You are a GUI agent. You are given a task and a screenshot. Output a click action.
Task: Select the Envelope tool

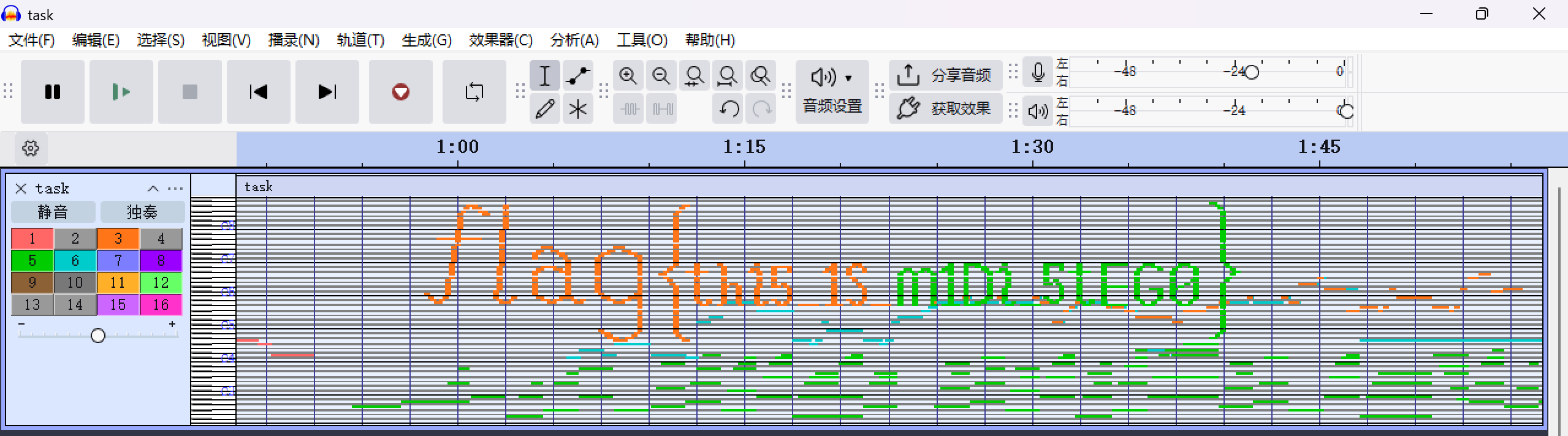coord(577,76)
